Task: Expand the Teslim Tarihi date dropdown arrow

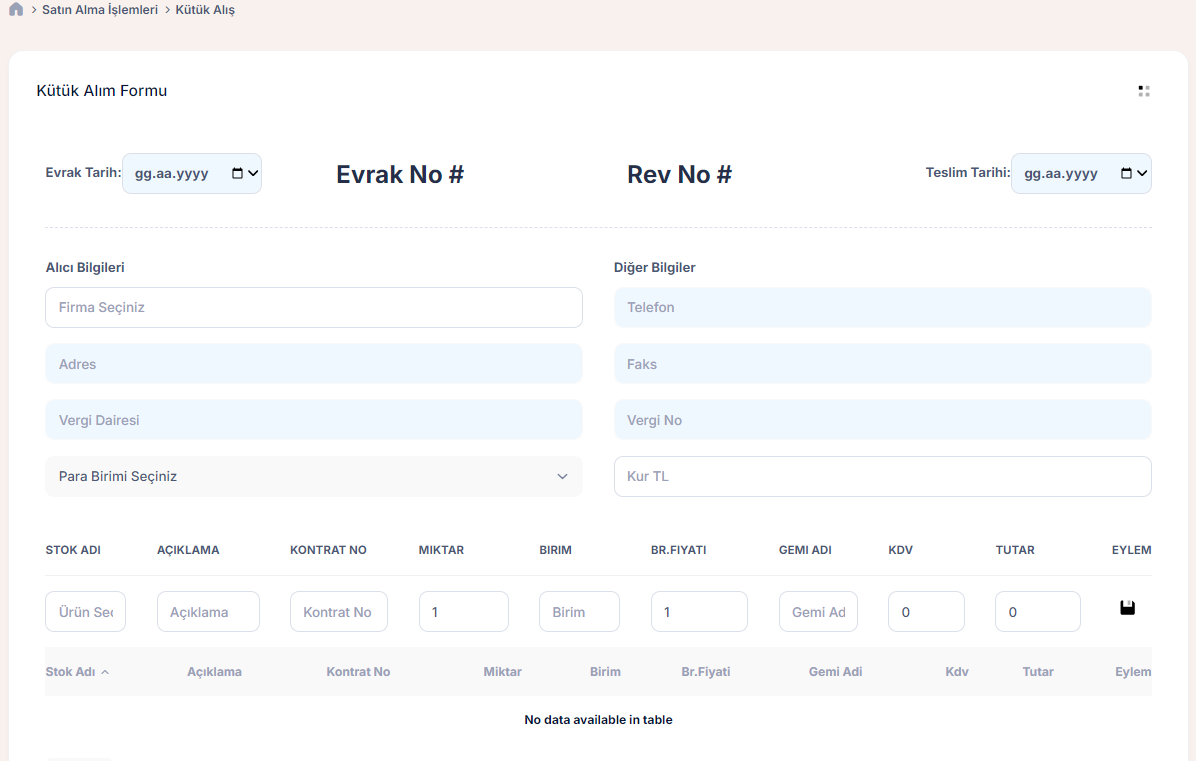Action: pos(1143,173)
